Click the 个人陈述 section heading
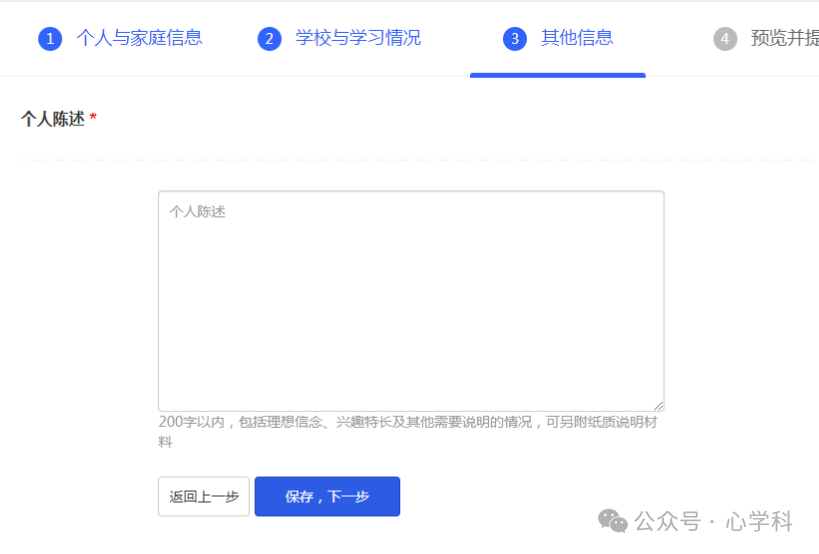The image size is (819, 554). click(x=53, y=119)
